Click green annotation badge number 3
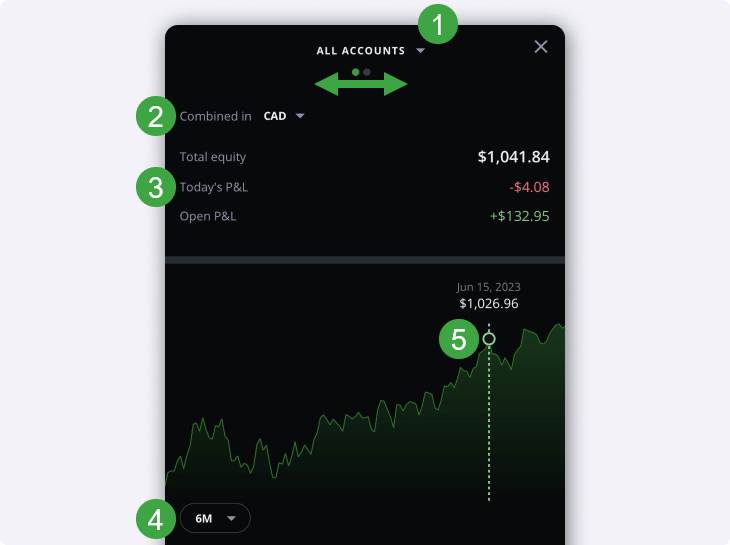Viewport: 730px width, 545px height. 155,187
